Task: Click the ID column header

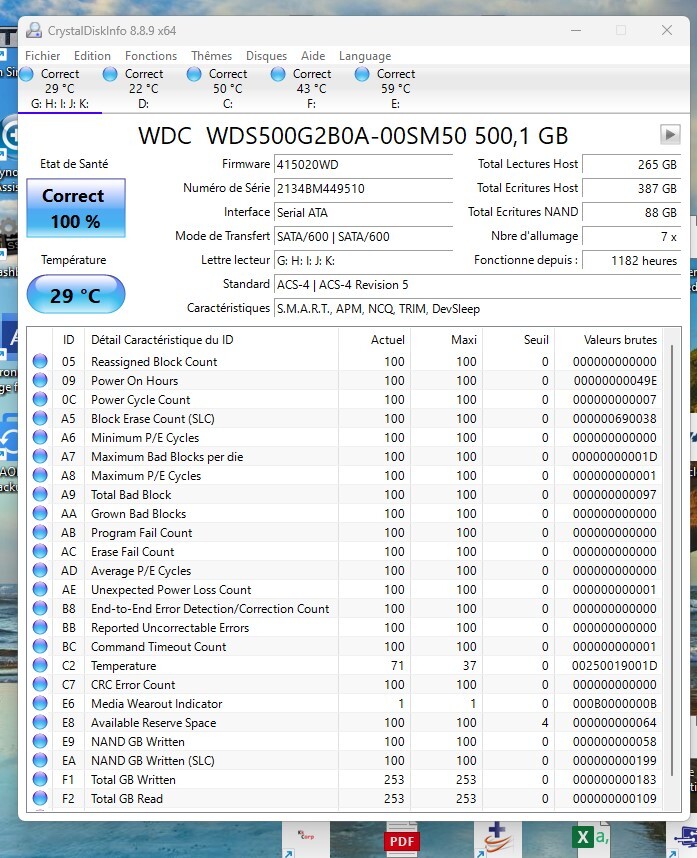Action: pos(68,340)
